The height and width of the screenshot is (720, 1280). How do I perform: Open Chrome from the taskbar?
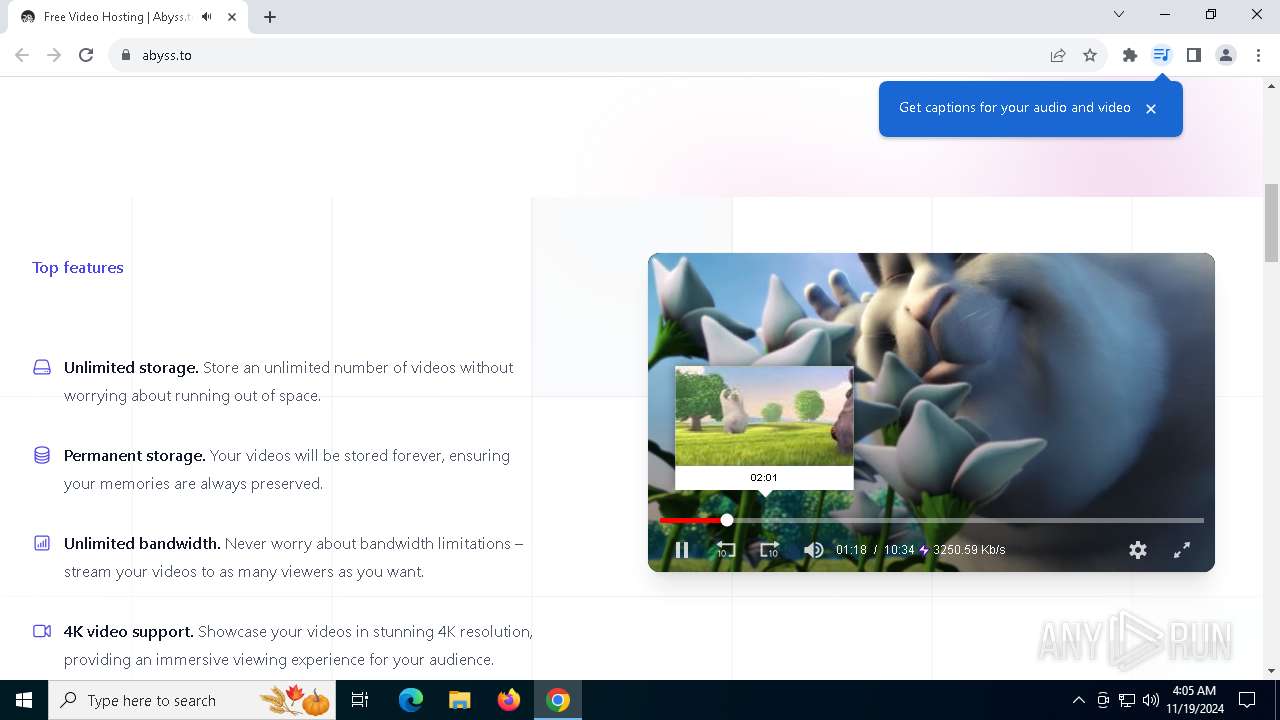click(x=558, y=700)
